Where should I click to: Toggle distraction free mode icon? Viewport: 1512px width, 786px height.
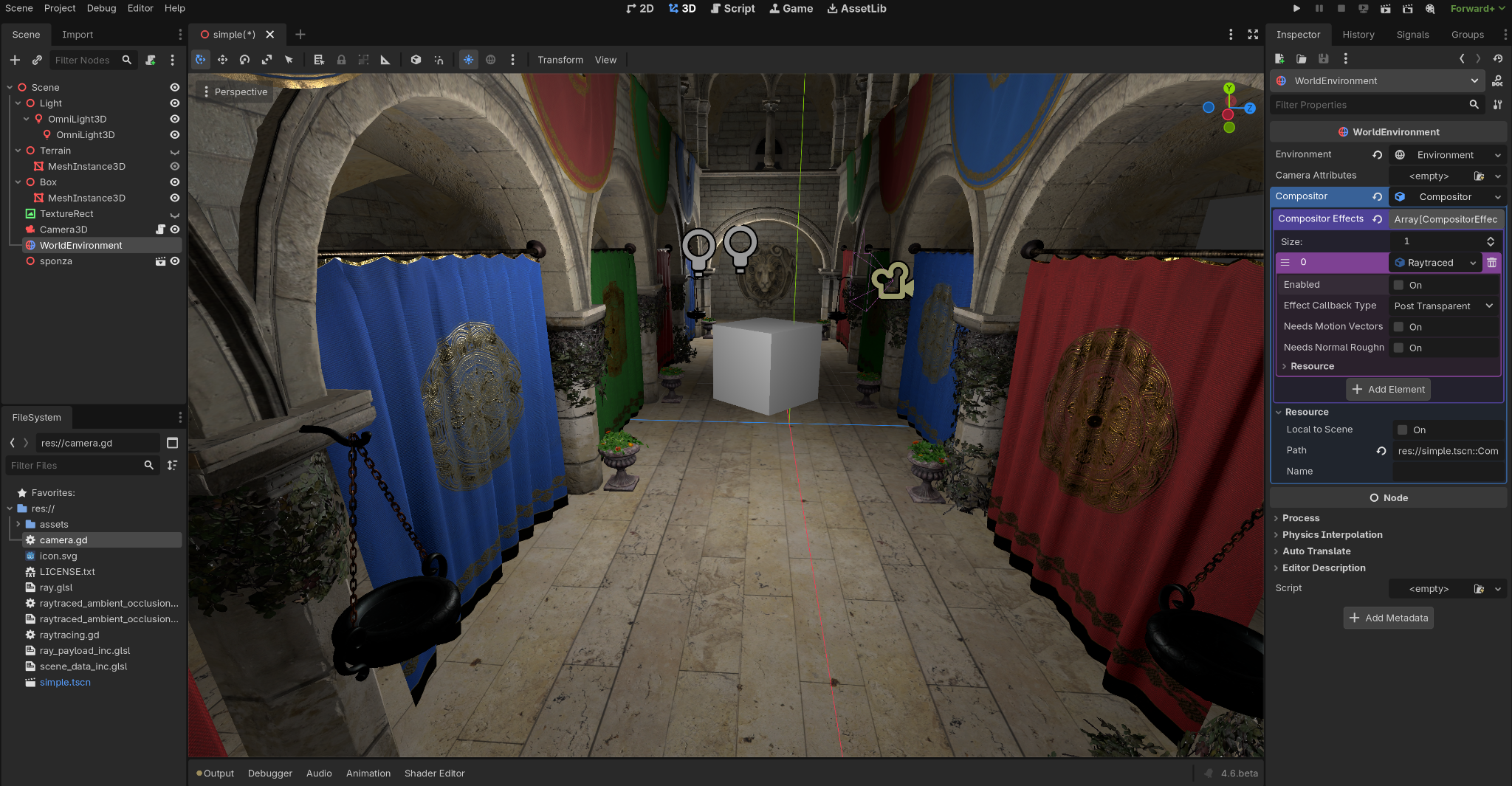1253,35
